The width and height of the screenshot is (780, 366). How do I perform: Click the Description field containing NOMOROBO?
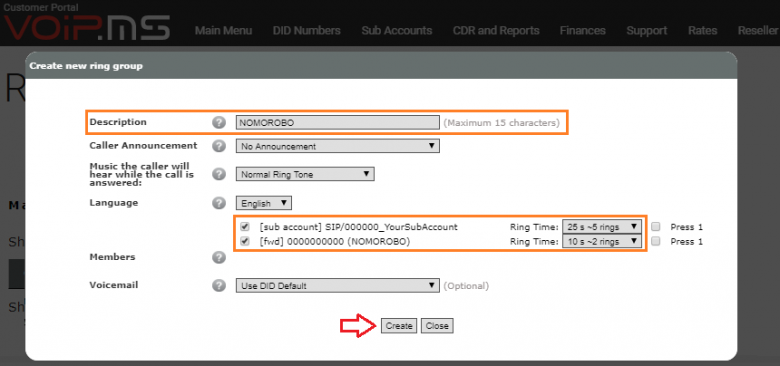click(338, 122)
